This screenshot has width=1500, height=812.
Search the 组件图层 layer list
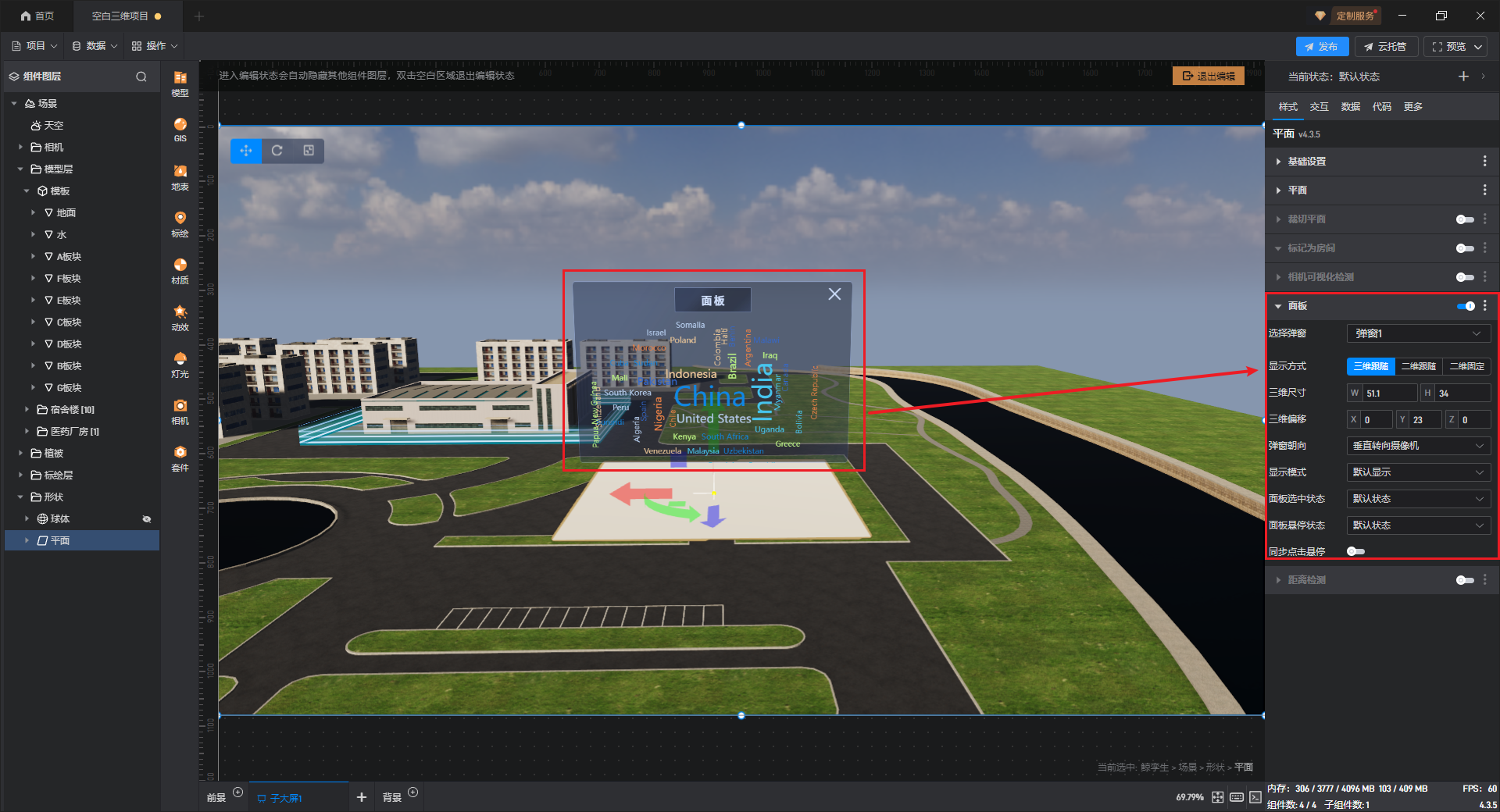[141, 77]
